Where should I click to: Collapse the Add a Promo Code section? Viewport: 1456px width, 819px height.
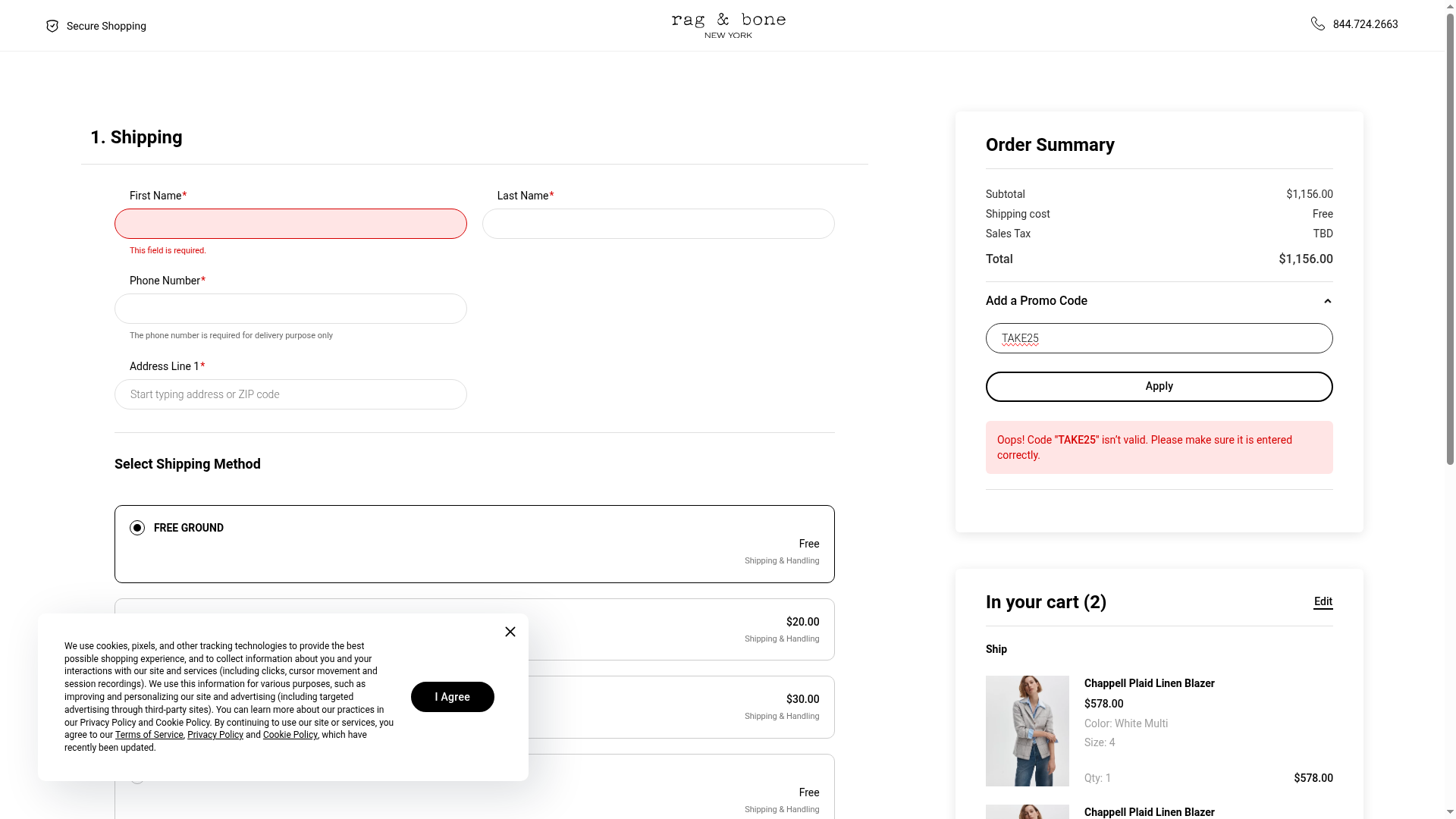(1327, 301)
